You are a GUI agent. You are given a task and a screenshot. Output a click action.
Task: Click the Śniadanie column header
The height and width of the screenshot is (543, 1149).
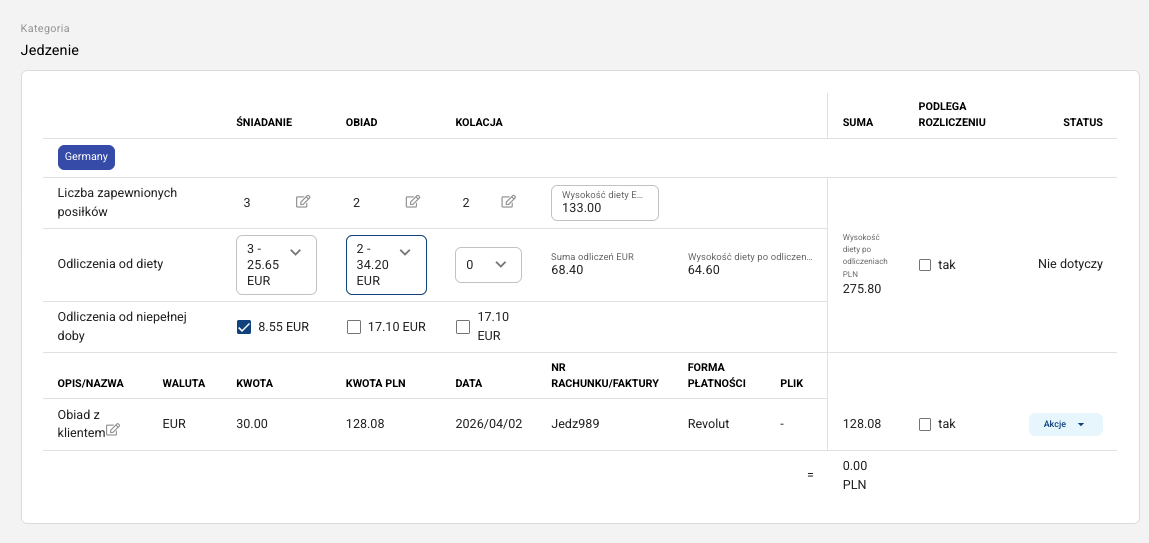pos(264,122)
